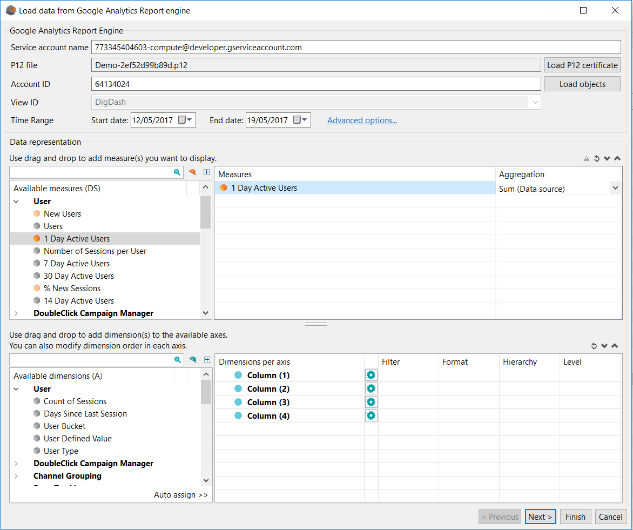The height and width of the screenshot is (530, 633).
Task: Click the teal dimension icon beside dimensions search
Action: pos(193,360)
